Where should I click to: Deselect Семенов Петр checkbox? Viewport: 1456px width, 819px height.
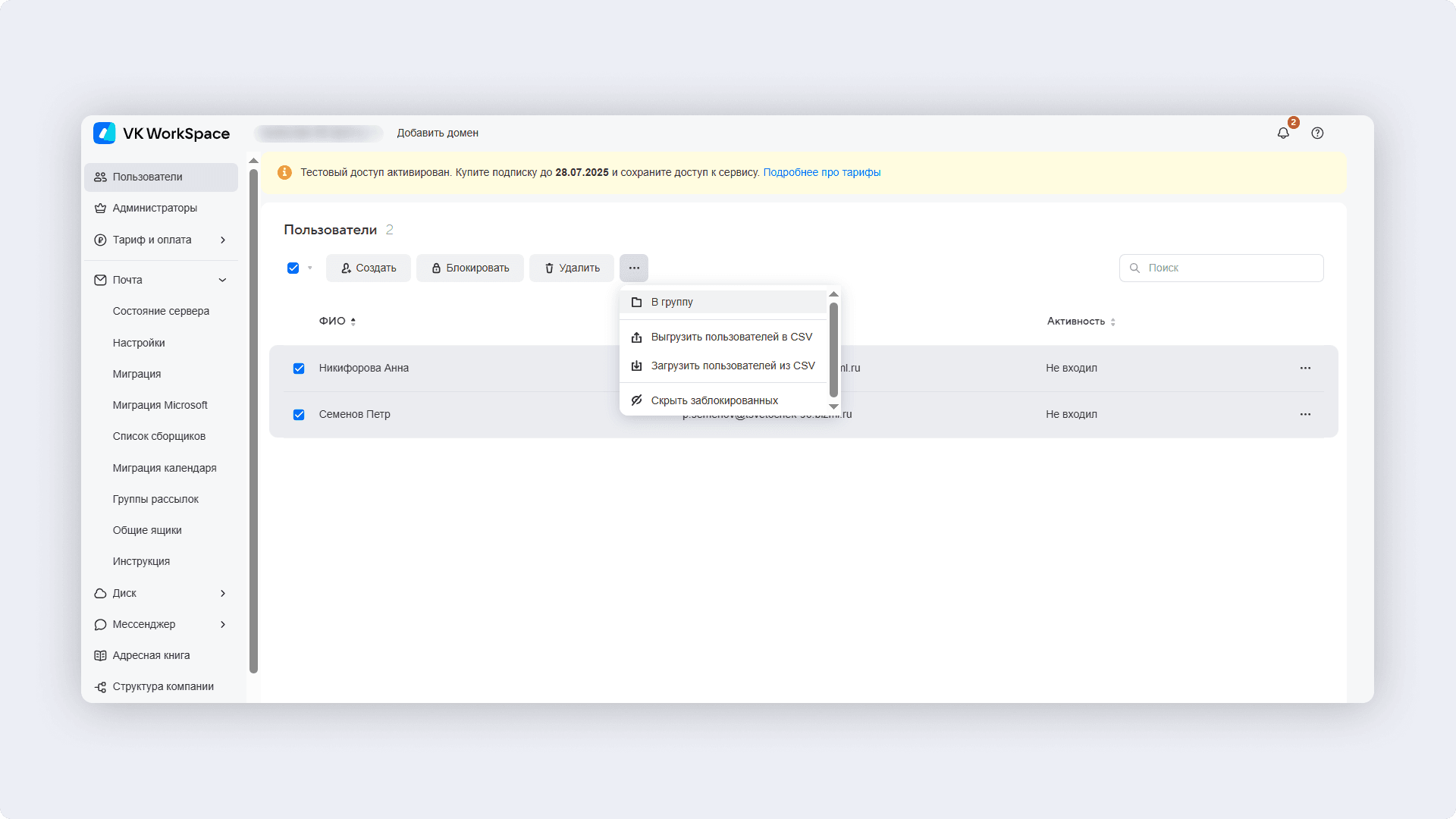click(x=299, y=415)
